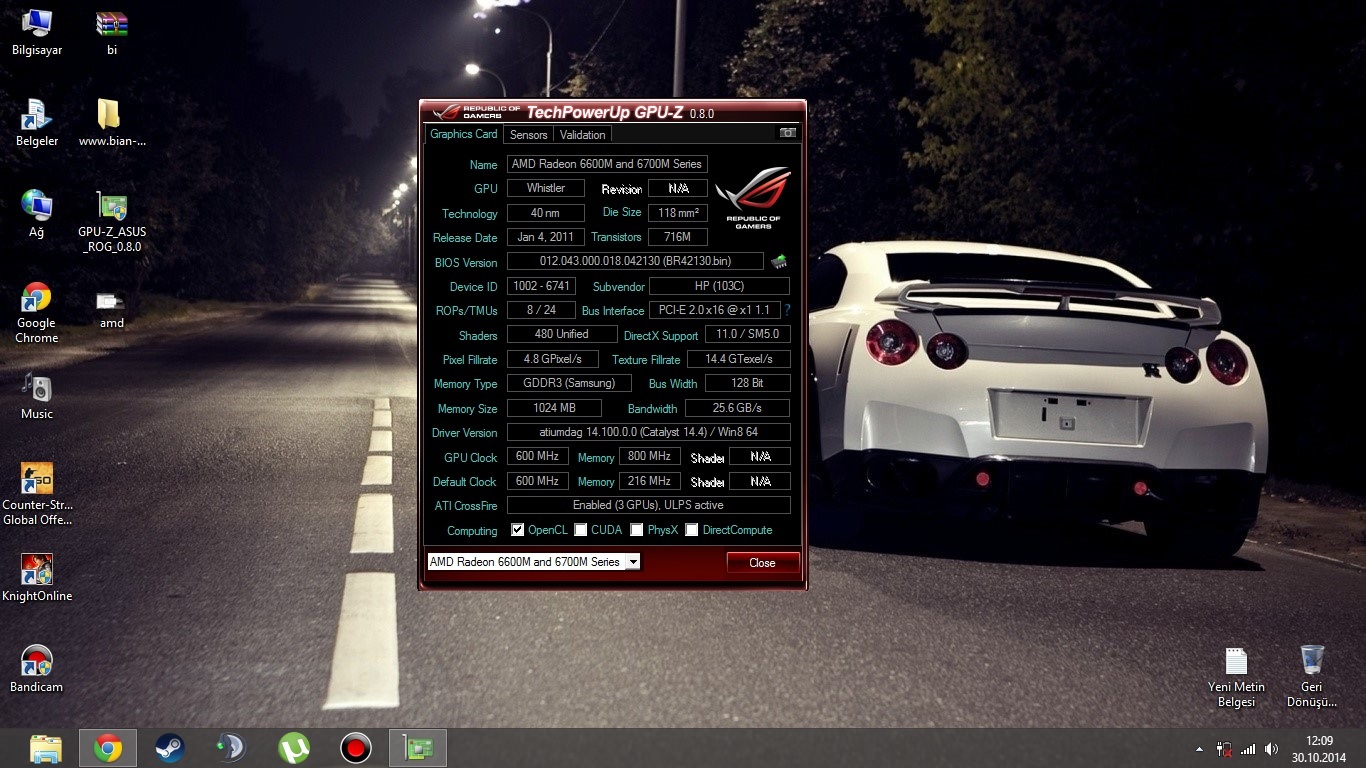The height and width of the screenshot is (768, 1366).
Task: Open Geri Dönüşüm recycle bin
Action: coord(1312,676)
